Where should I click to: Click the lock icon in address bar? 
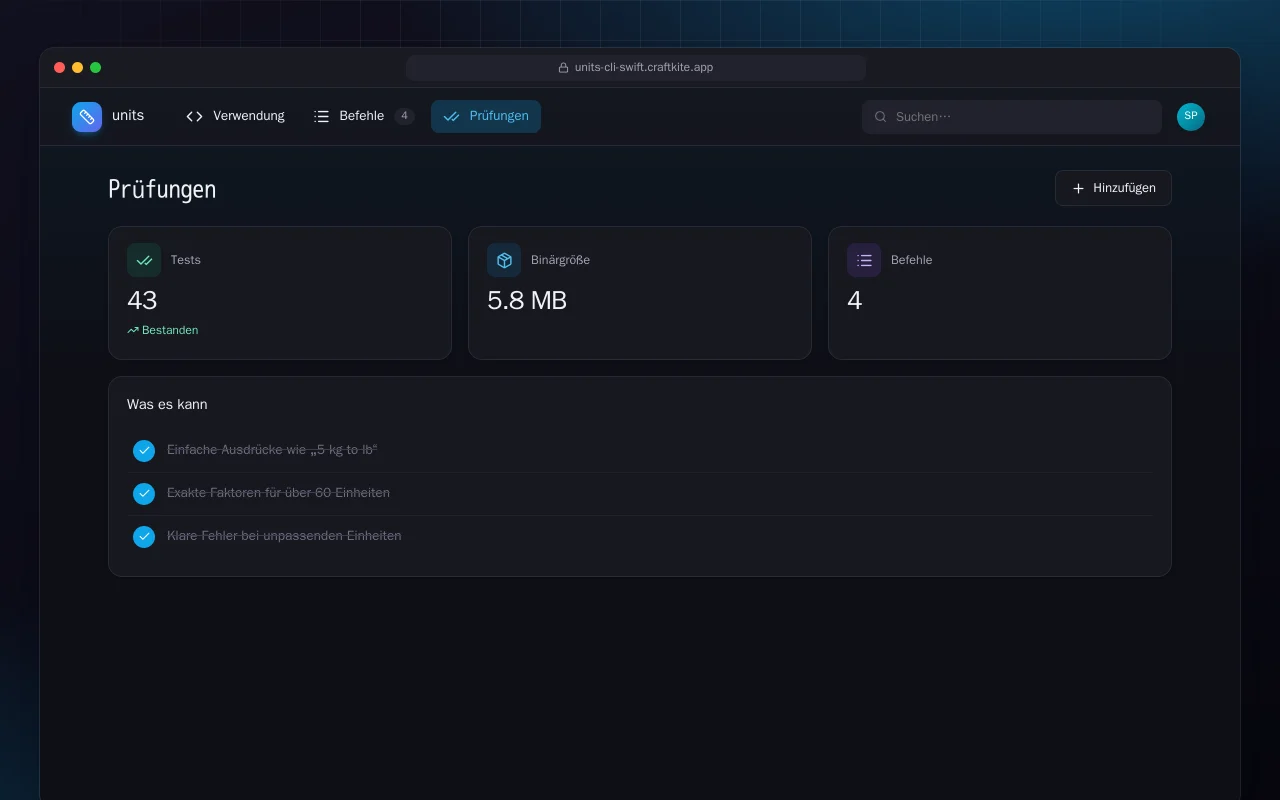point(564,68)
